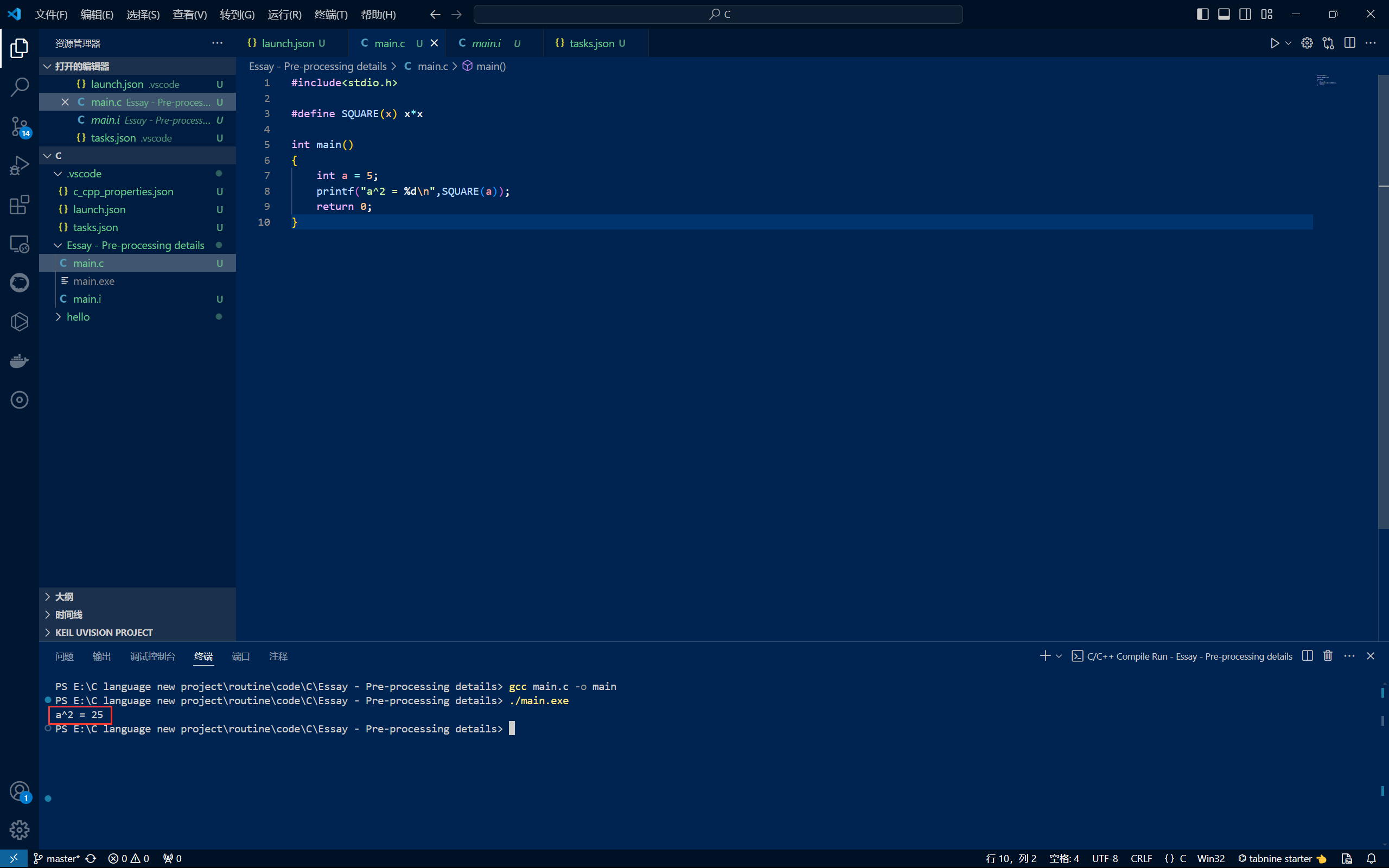Switch to the tasks.json editor tab
The height and width of the screenshot is (868, 1389).
tap(596, 43)
